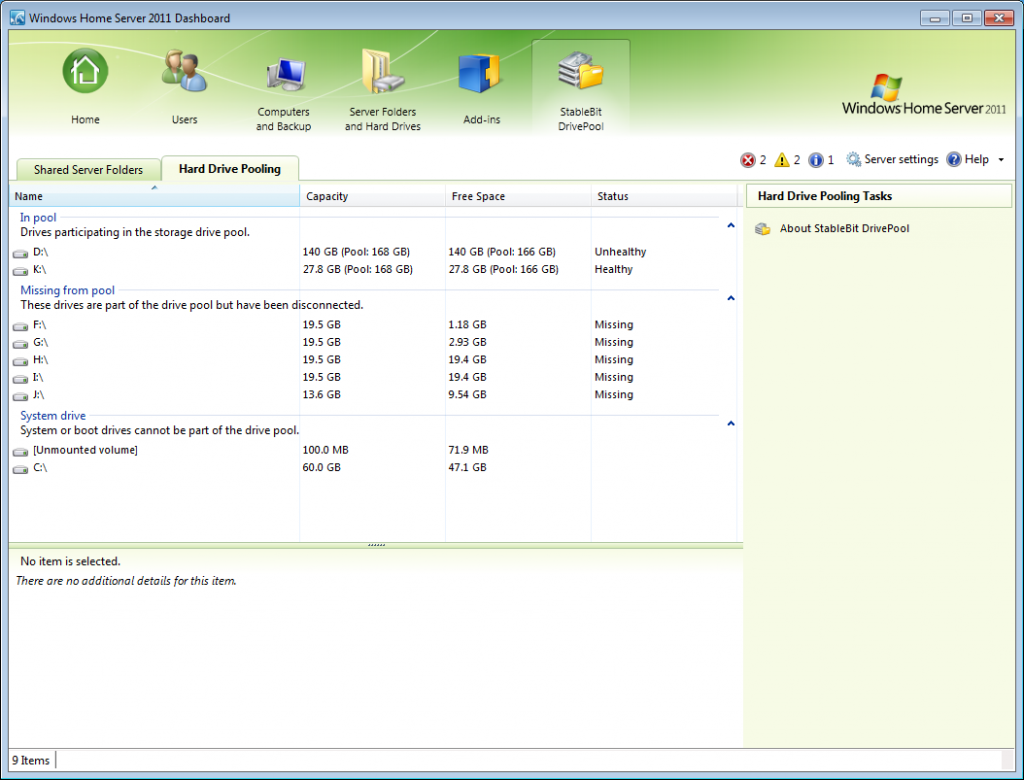Screen dimensions: 1024x780
Task: Sort by the Free Space column
Action: click(518, 196)
